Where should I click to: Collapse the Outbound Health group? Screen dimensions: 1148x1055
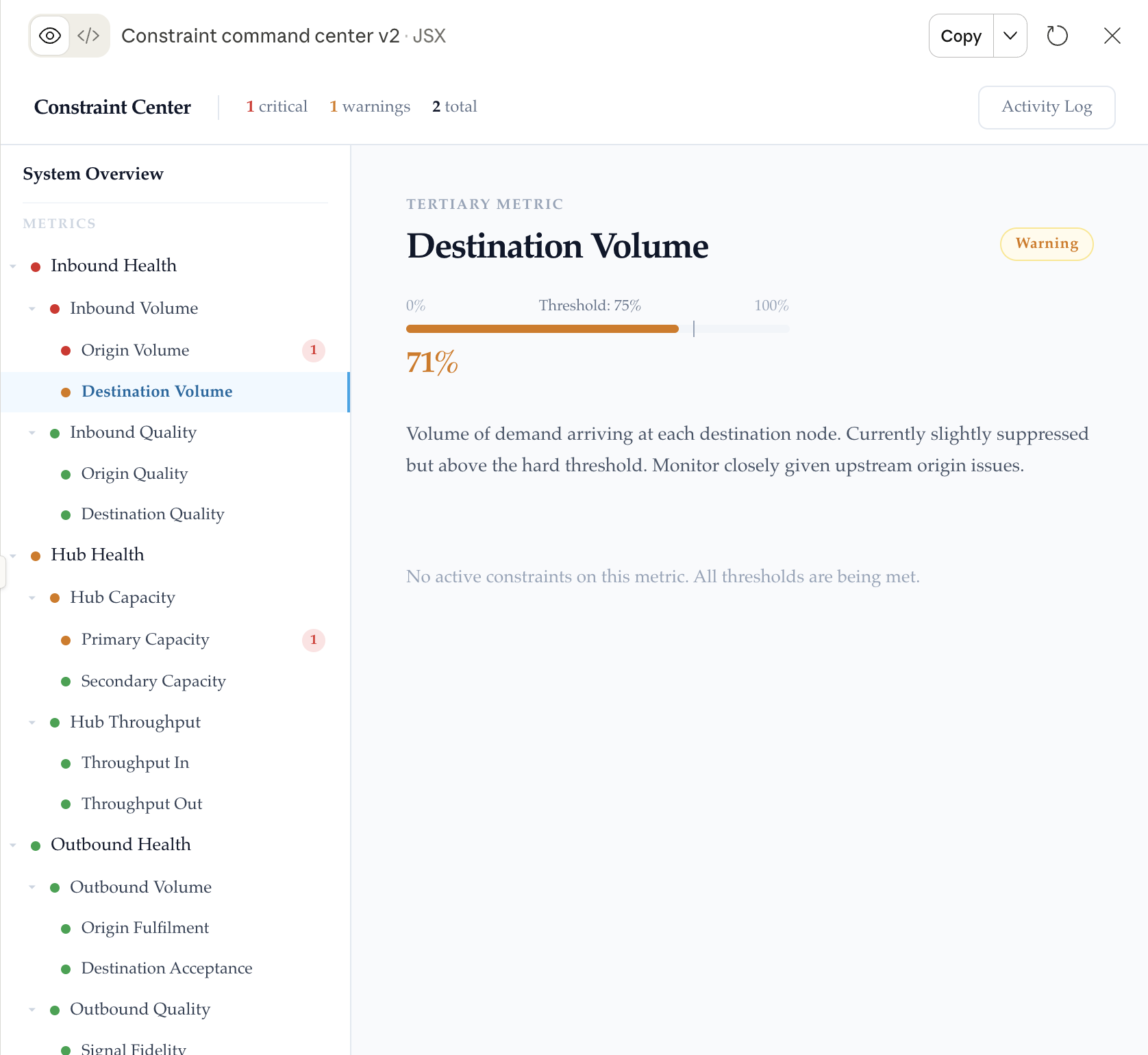[13, 845]
